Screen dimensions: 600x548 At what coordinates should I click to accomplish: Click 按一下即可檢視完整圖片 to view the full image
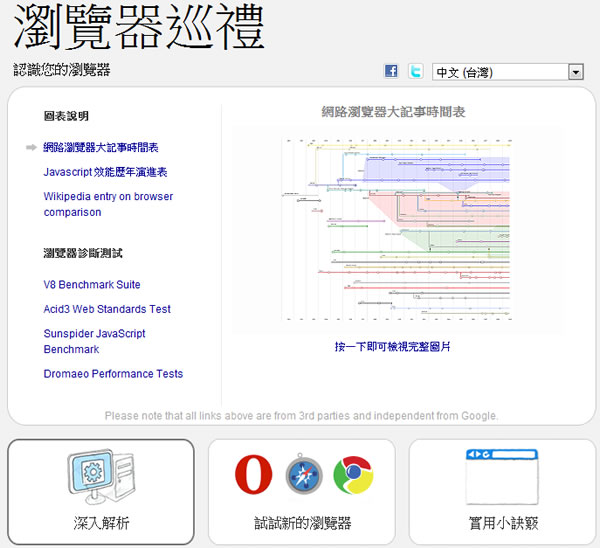(393, 347)
